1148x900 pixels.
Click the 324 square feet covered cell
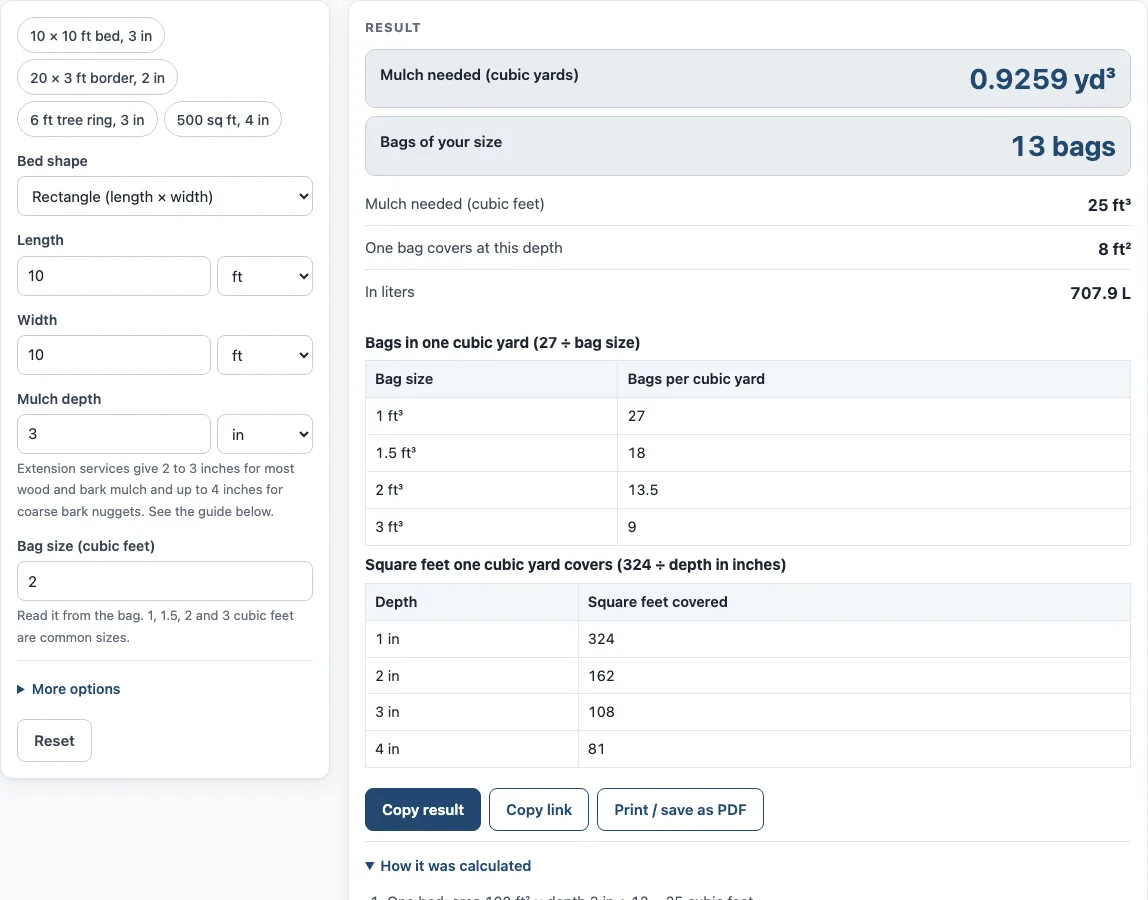pyautogui.click(x=854, y=639)
